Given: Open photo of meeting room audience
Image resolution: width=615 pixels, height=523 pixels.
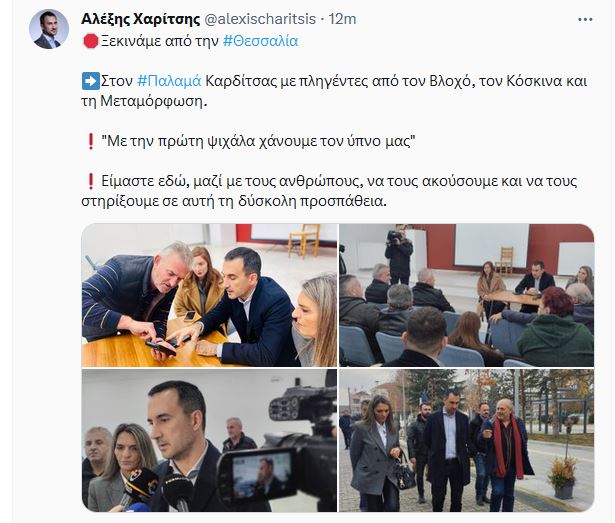Looking at the screenshot, I should coord(466,295).
